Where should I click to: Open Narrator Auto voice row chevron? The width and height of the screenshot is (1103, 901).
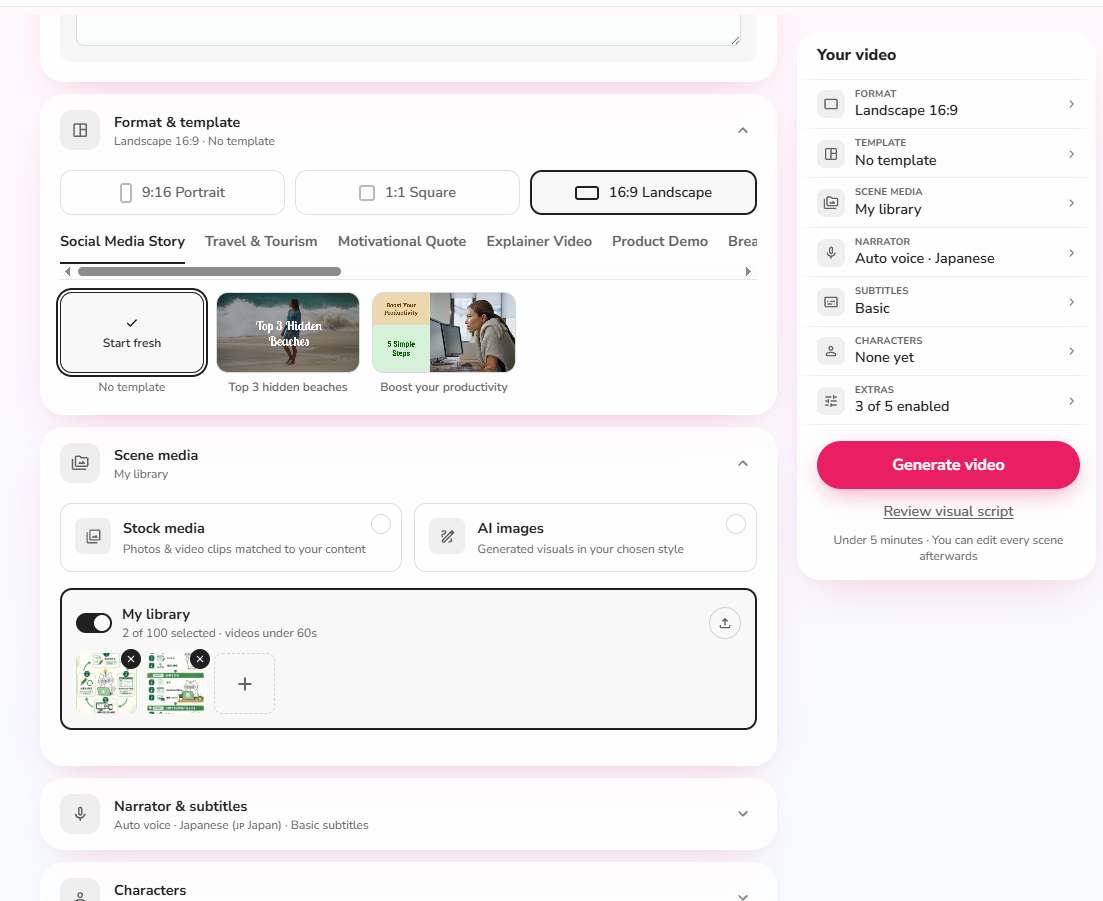[x=1071, y=253]
